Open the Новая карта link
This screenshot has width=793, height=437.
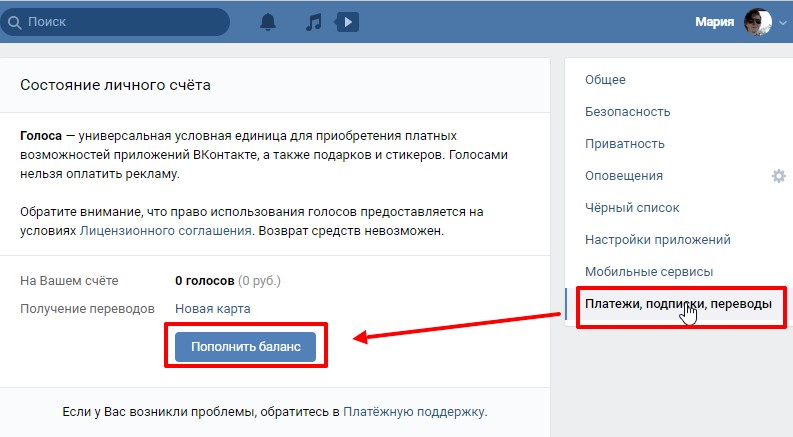[212, 309]
